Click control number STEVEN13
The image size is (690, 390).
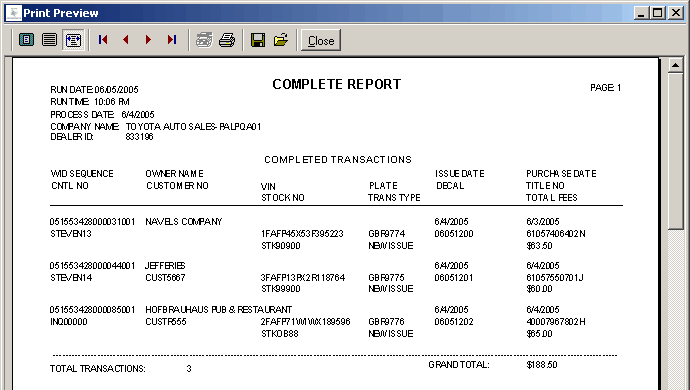click(71, 234)
